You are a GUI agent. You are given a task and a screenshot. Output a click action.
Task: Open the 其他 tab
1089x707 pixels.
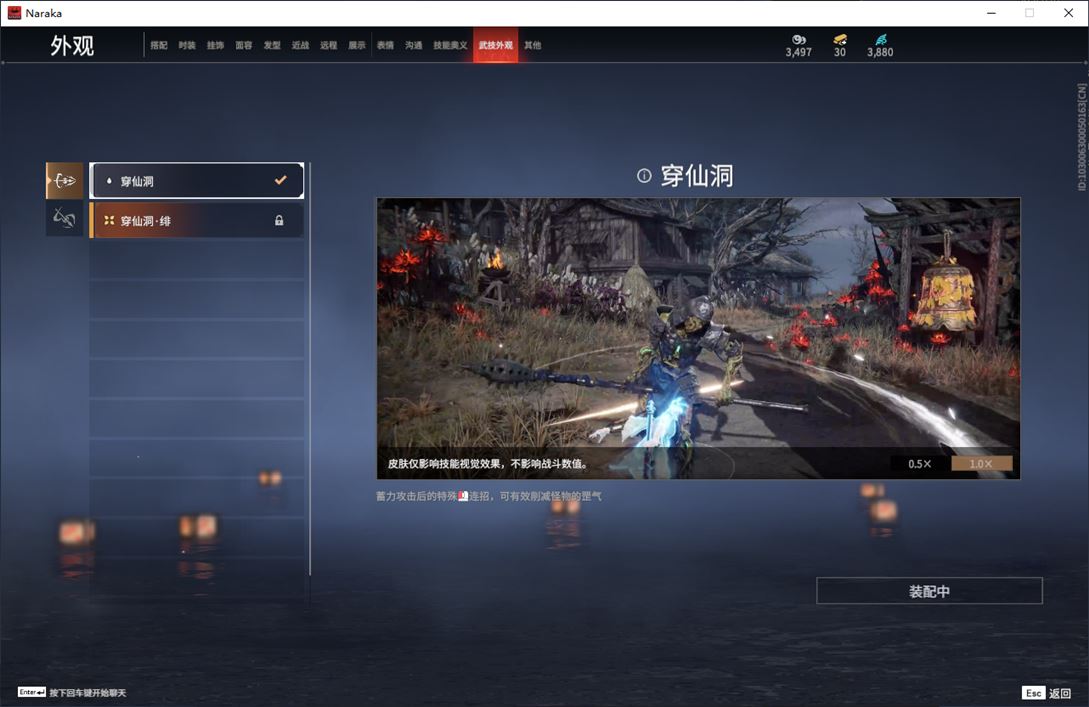click(x=533, y=45)
